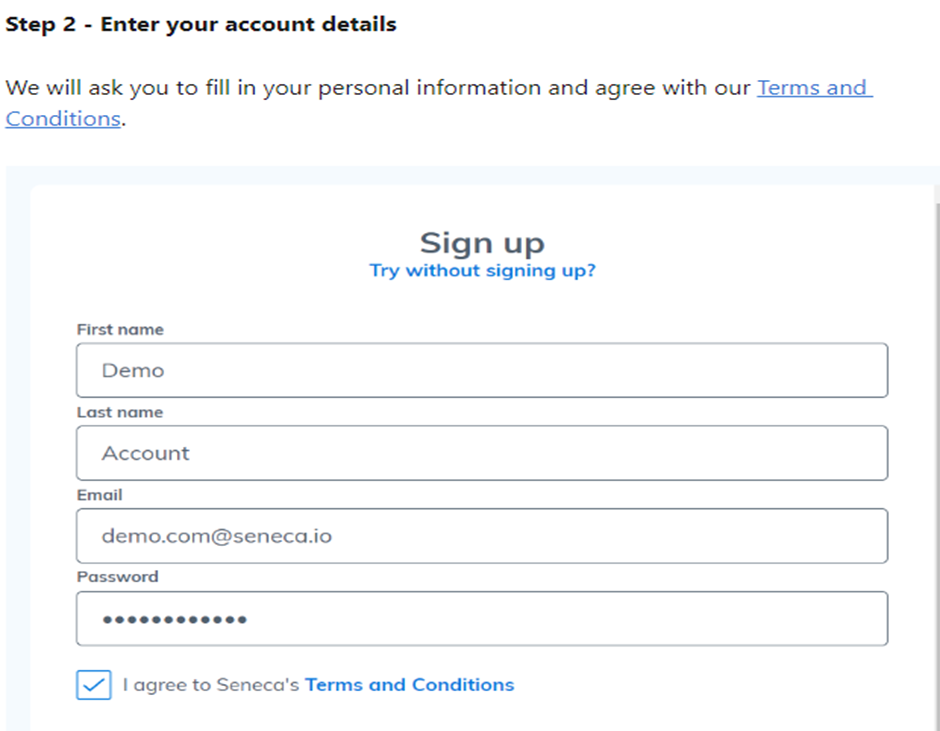Click the Email field with demo.com@seneca.io

click(x=482, y=536)
